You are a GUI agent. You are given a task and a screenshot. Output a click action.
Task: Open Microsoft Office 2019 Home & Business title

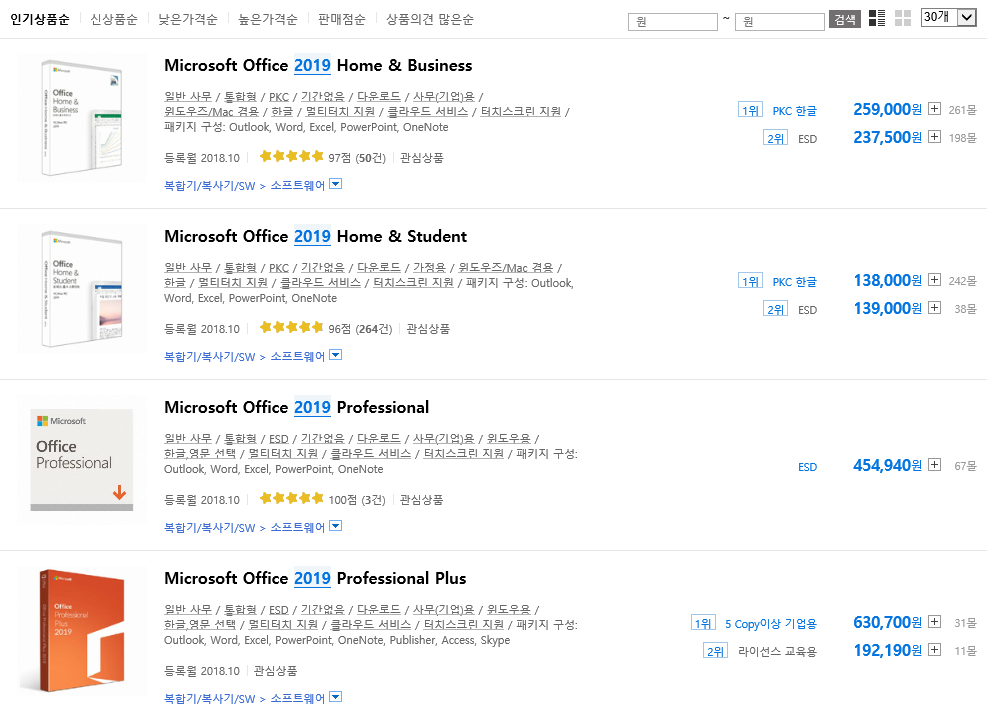(318, 65)
